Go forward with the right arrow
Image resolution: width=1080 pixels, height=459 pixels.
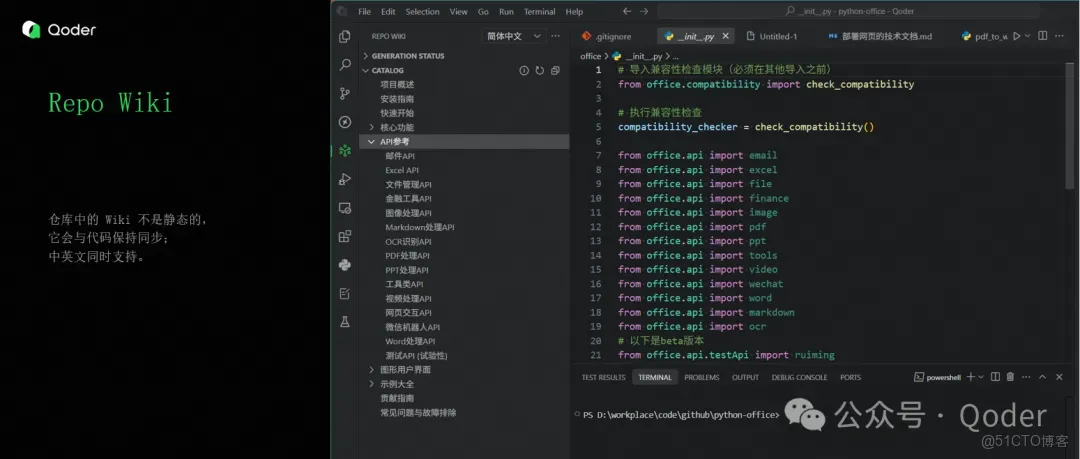(644, 12)
